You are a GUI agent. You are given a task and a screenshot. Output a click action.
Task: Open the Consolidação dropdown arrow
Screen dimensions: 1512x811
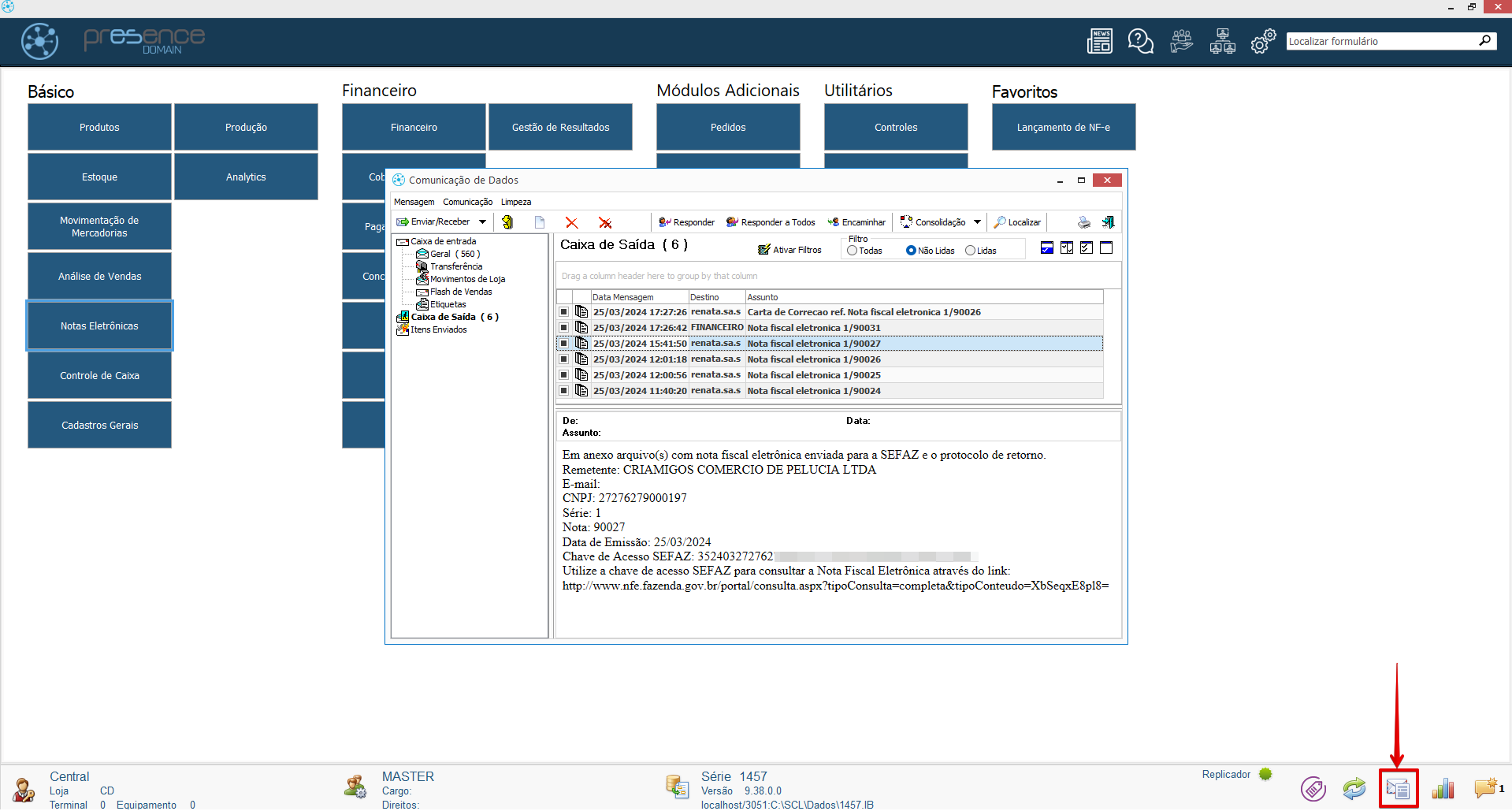977,222
